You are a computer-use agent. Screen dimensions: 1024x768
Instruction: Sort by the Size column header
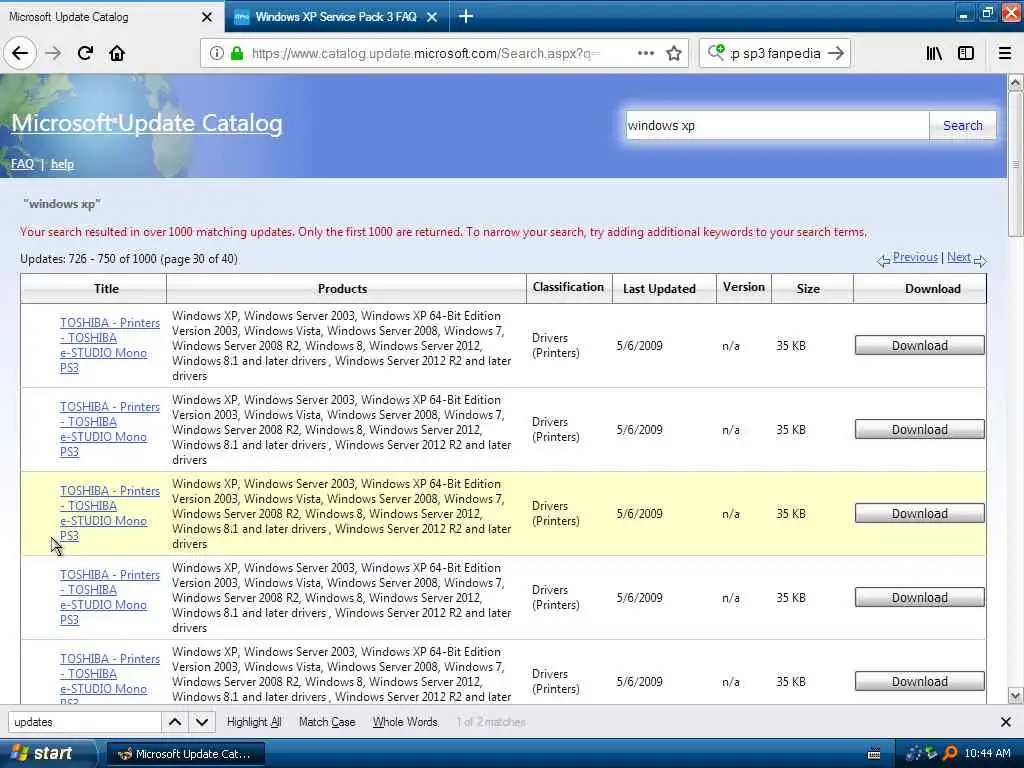[x=808, y=289]
